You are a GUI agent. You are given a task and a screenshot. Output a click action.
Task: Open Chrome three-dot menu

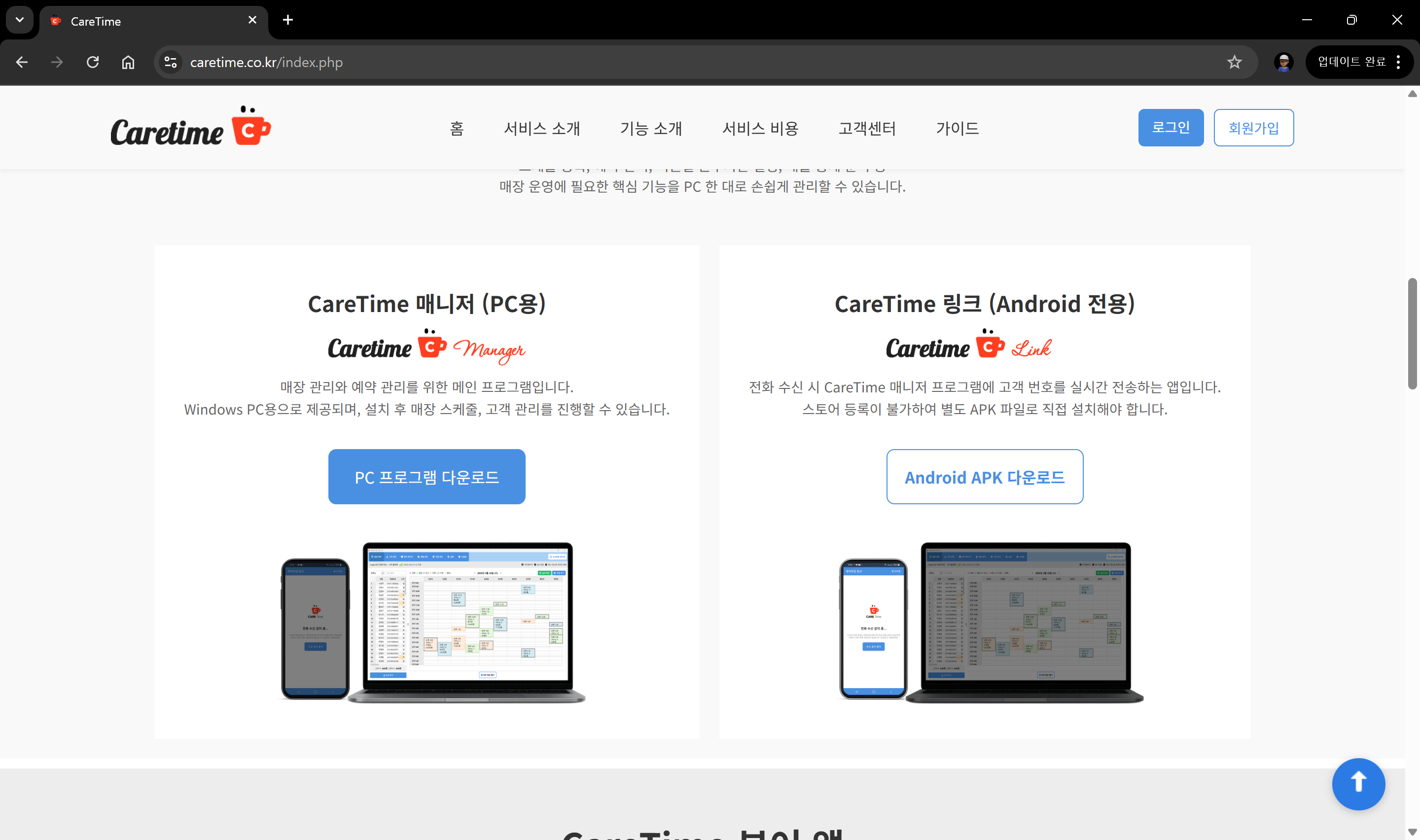pos(1398,62)
